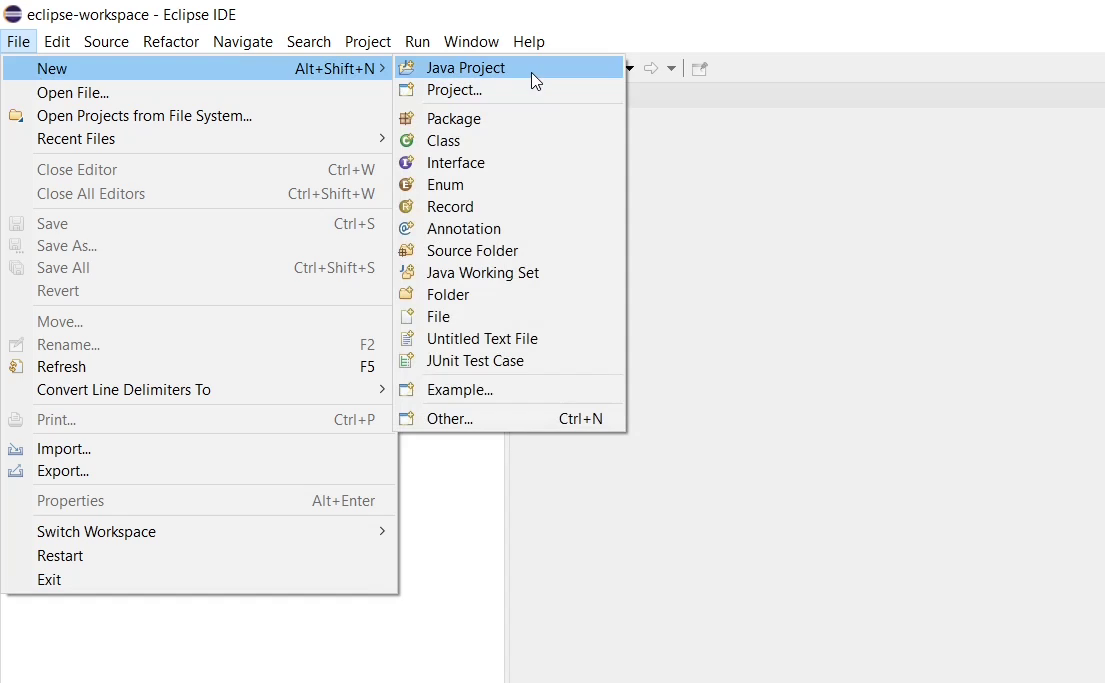Open the Window menu
This screenshot has height=683, width=1105.
[x=471, y=42]
